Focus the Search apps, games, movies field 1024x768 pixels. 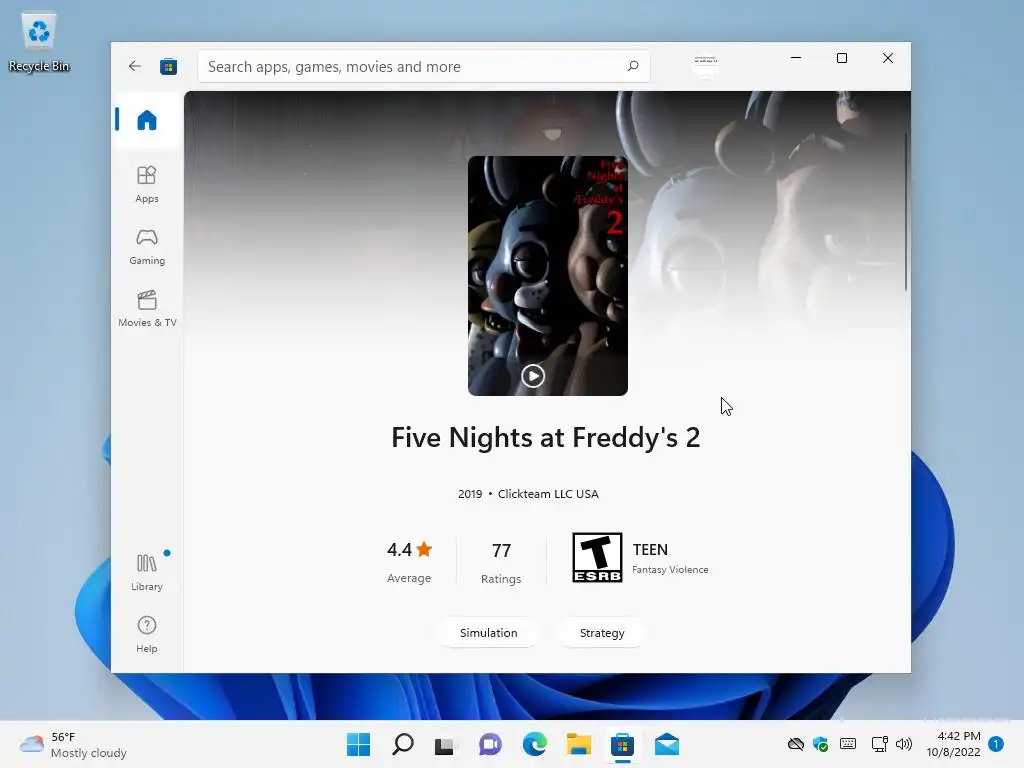(423, 67)
